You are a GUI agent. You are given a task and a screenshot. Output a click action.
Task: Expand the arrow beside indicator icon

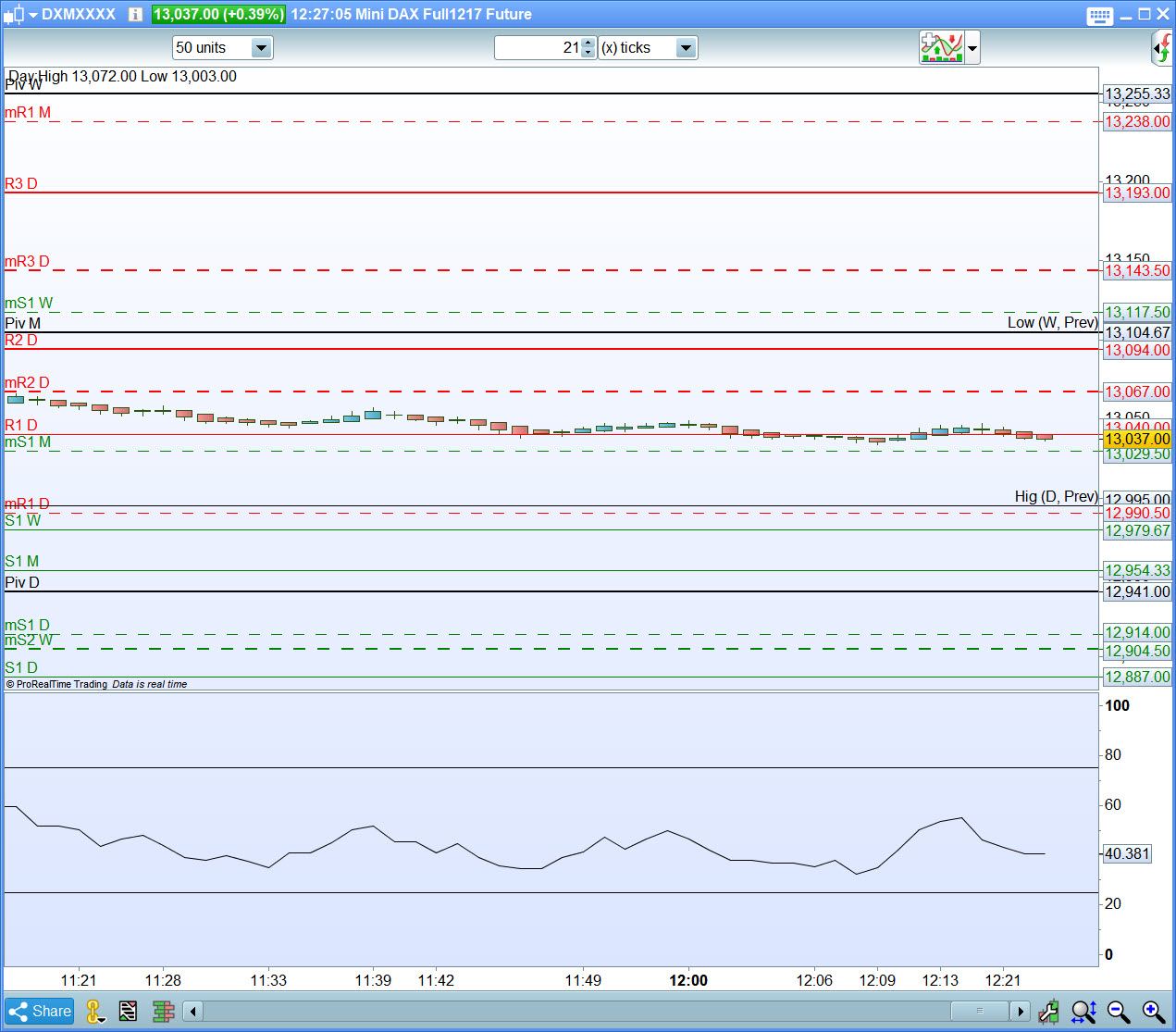click(972, 48)
